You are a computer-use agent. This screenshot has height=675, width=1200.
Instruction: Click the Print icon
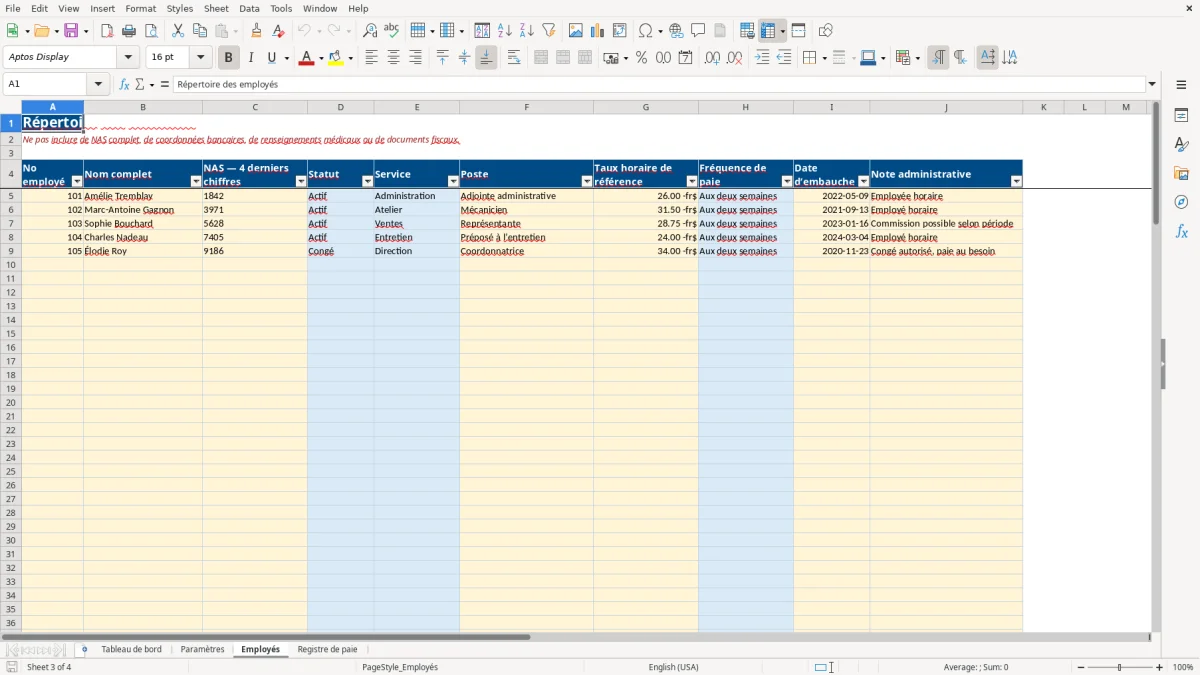pyautogui.click(x=129, y=31)
